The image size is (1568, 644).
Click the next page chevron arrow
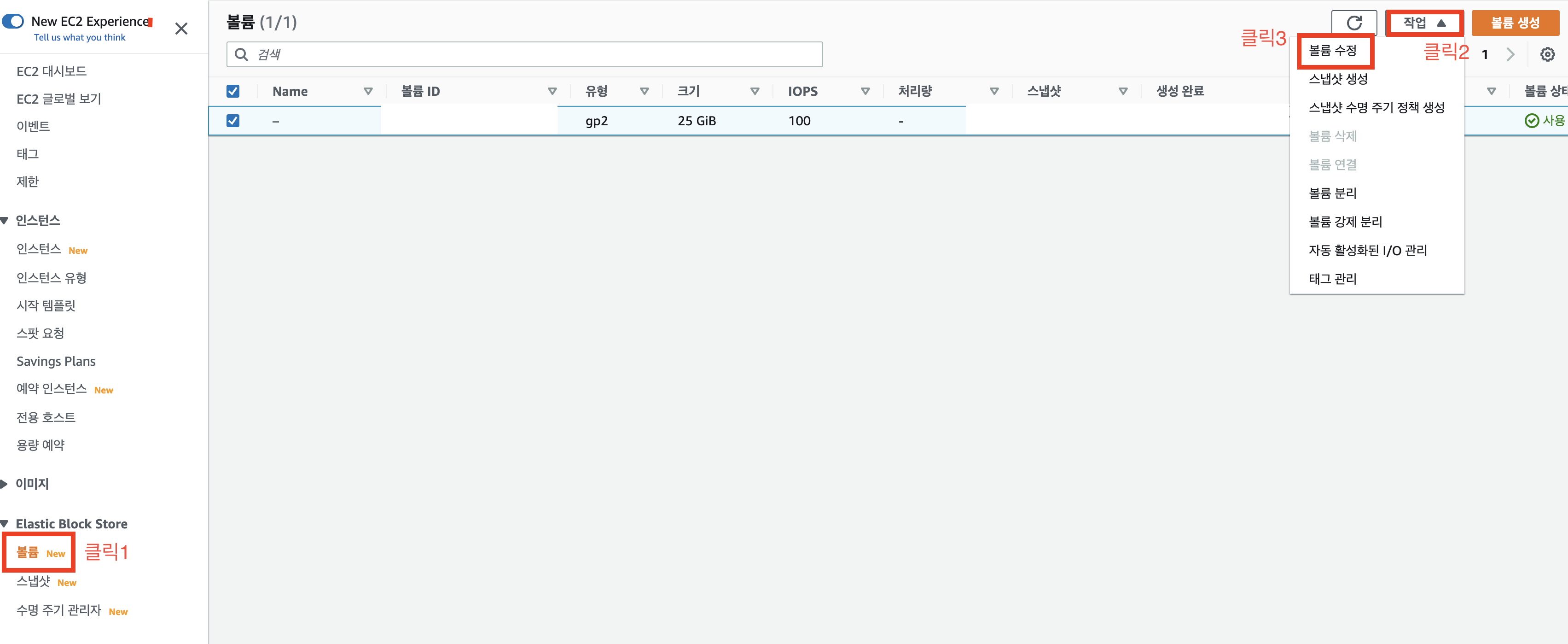tap(1510, 55)
